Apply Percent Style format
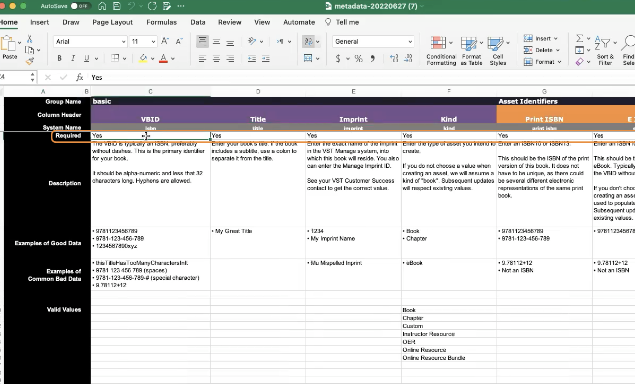 [358, 59]
